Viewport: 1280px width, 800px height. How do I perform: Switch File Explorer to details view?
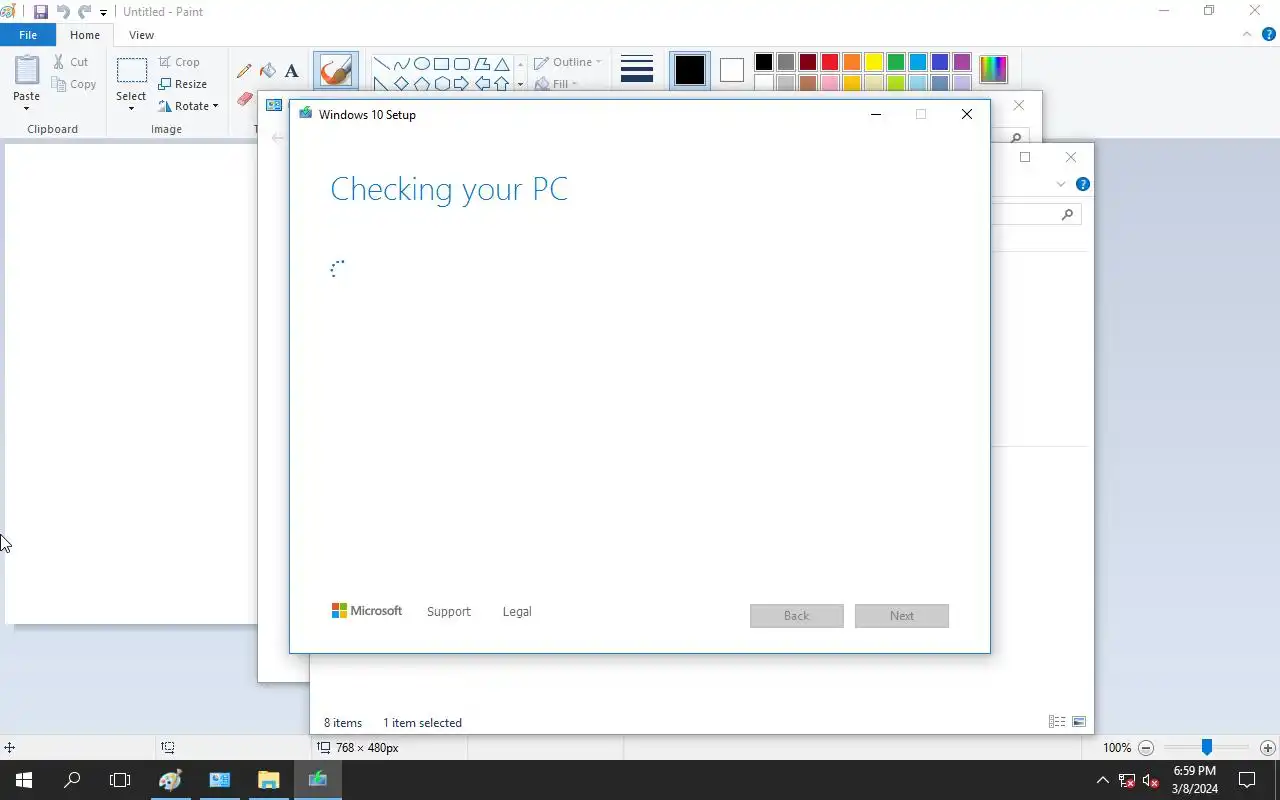point(1056,722)
